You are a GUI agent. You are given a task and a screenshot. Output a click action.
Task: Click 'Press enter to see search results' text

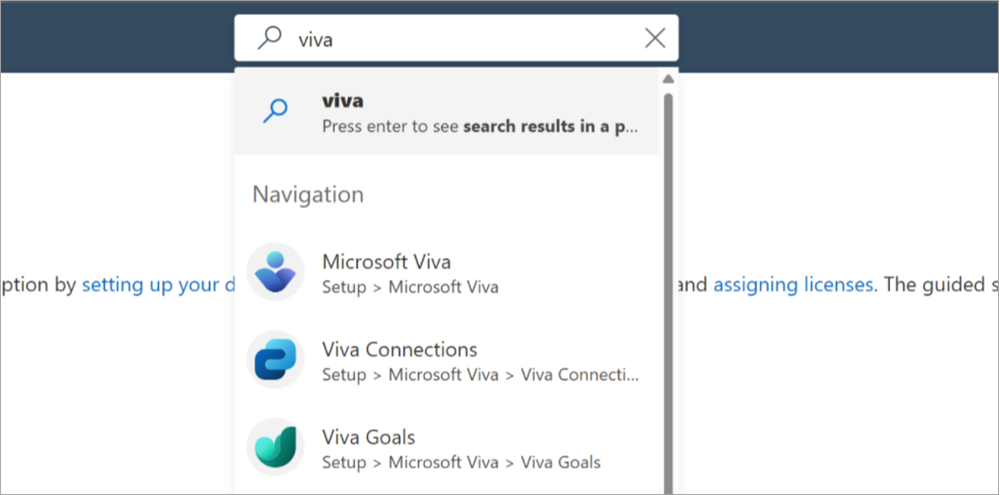pyautogui.click(x=480, y=126)
